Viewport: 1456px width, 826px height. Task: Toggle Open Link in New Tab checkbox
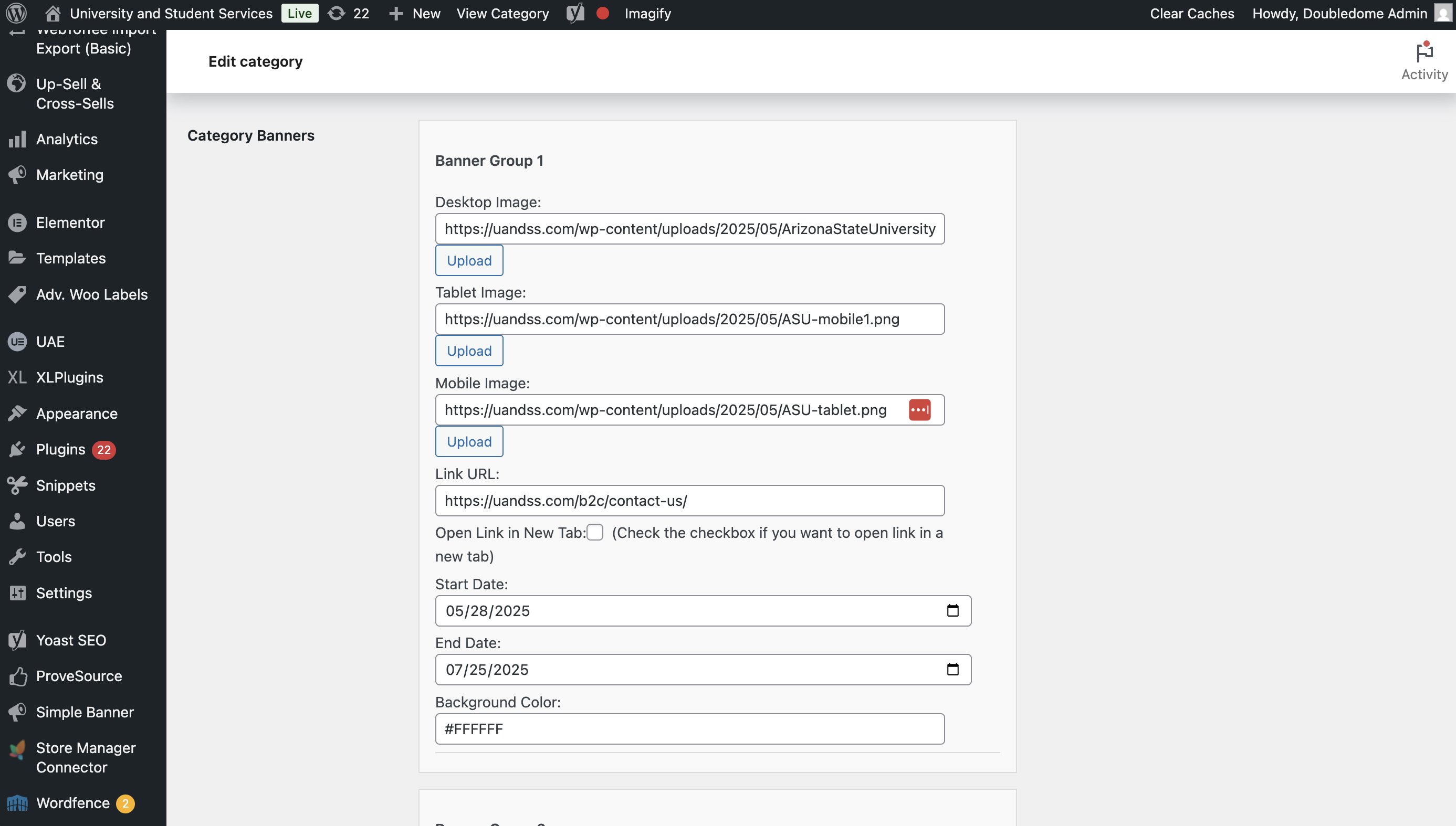[x=595, y=532]
